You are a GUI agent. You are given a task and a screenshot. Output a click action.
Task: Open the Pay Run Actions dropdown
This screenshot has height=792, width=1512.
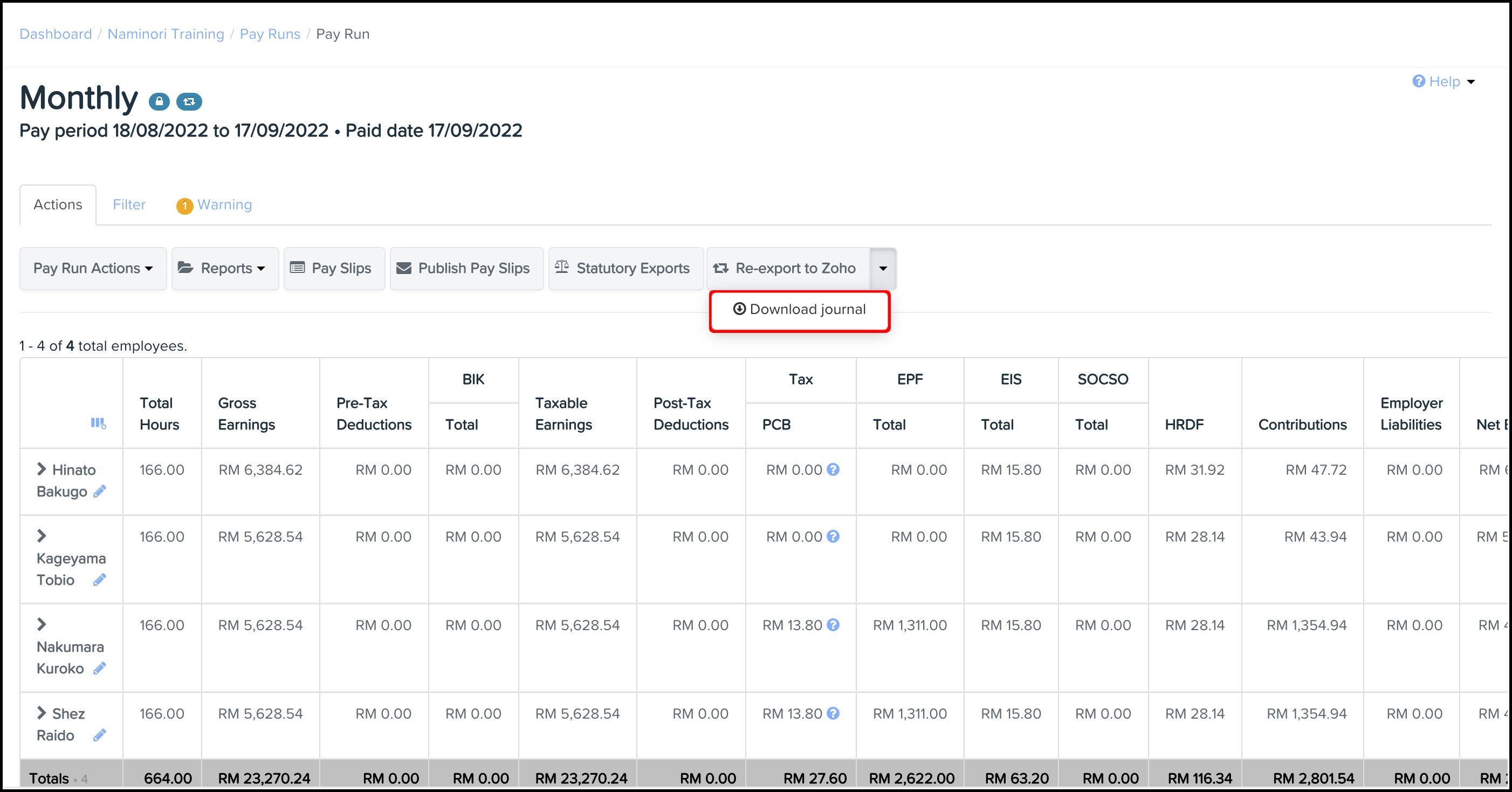point(93,268)
